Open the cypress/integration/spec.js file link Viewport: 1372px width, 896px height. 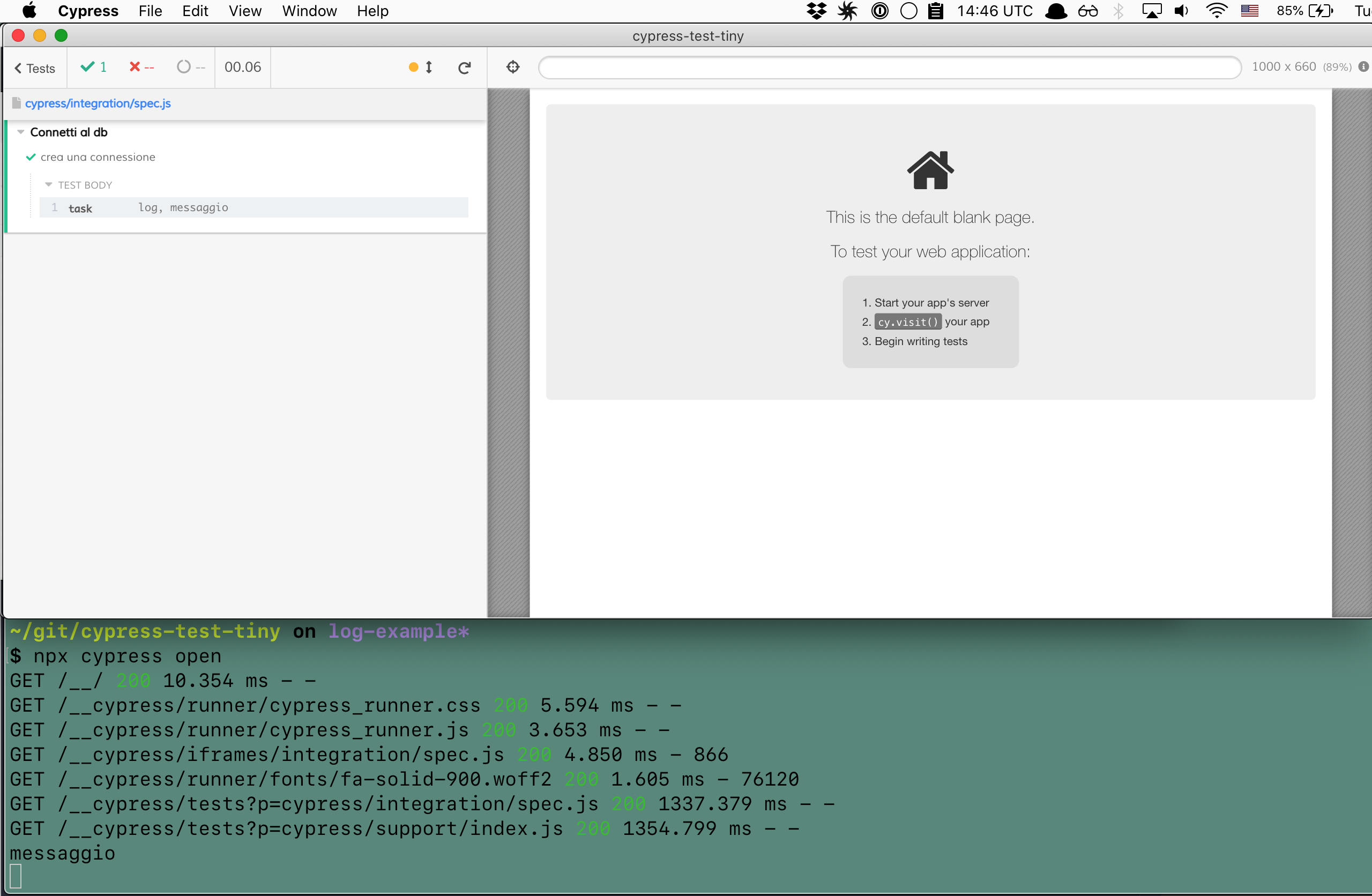click(x=98, y=103)
